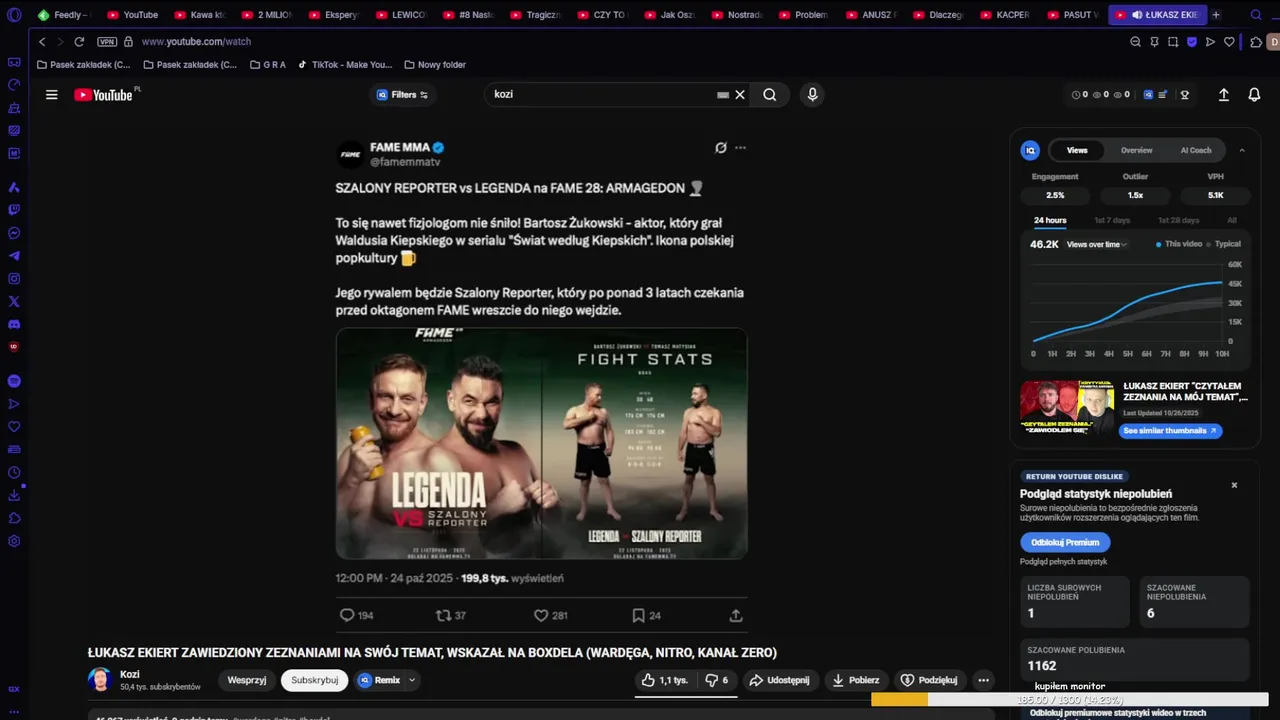The width and height of the screenshot is (1280, 720).
Task: Open 'Views over time' dropdown
Action: pyautogui.click(x=1097, y=244)
